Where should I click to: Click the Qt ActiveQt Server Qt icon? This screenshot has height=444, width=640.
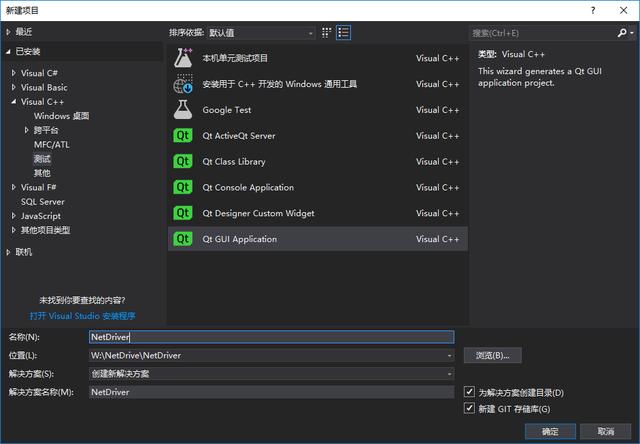(183, 135)
